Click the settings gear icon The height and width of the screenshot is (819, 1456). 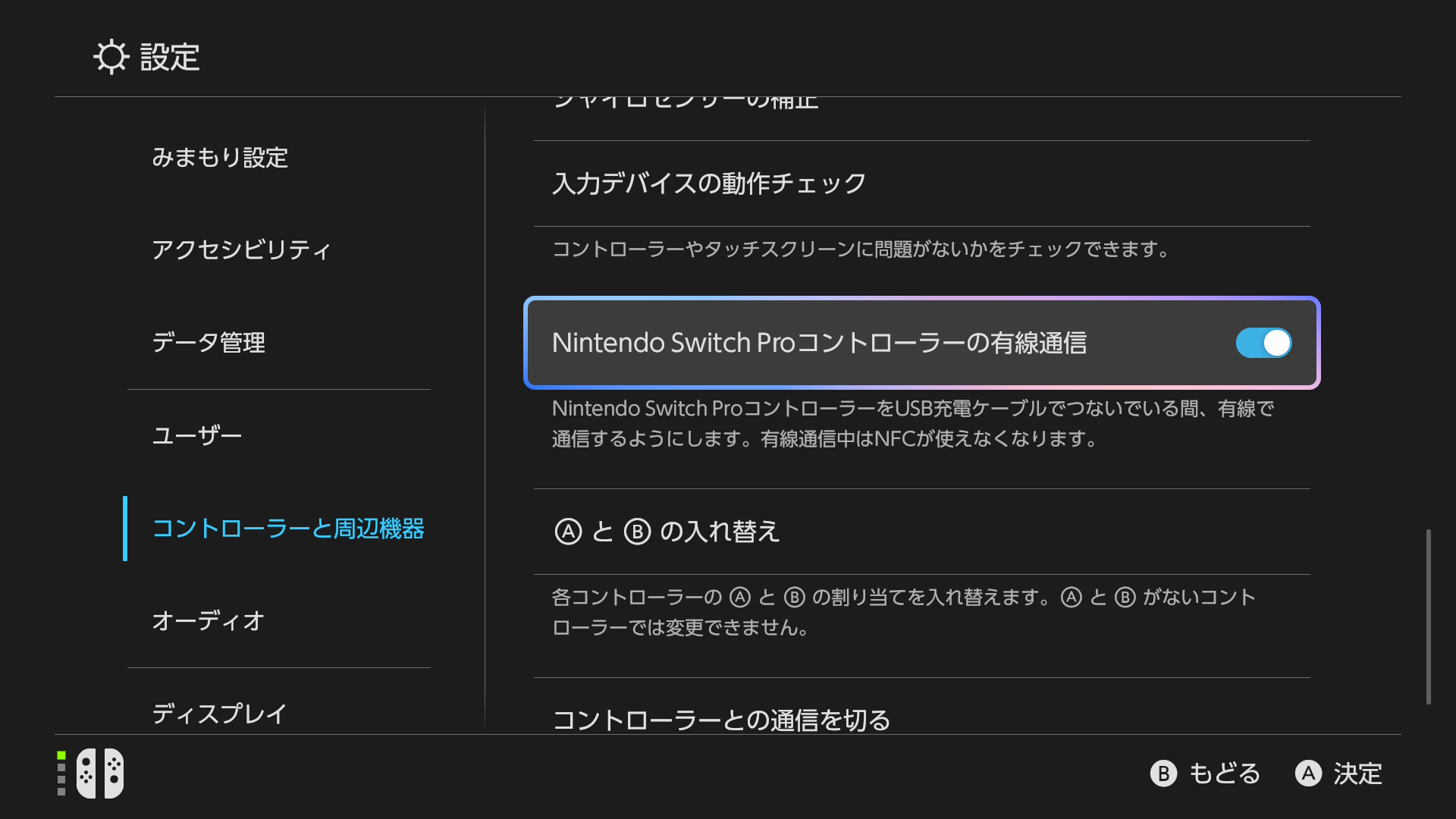(x=111, y=57)
